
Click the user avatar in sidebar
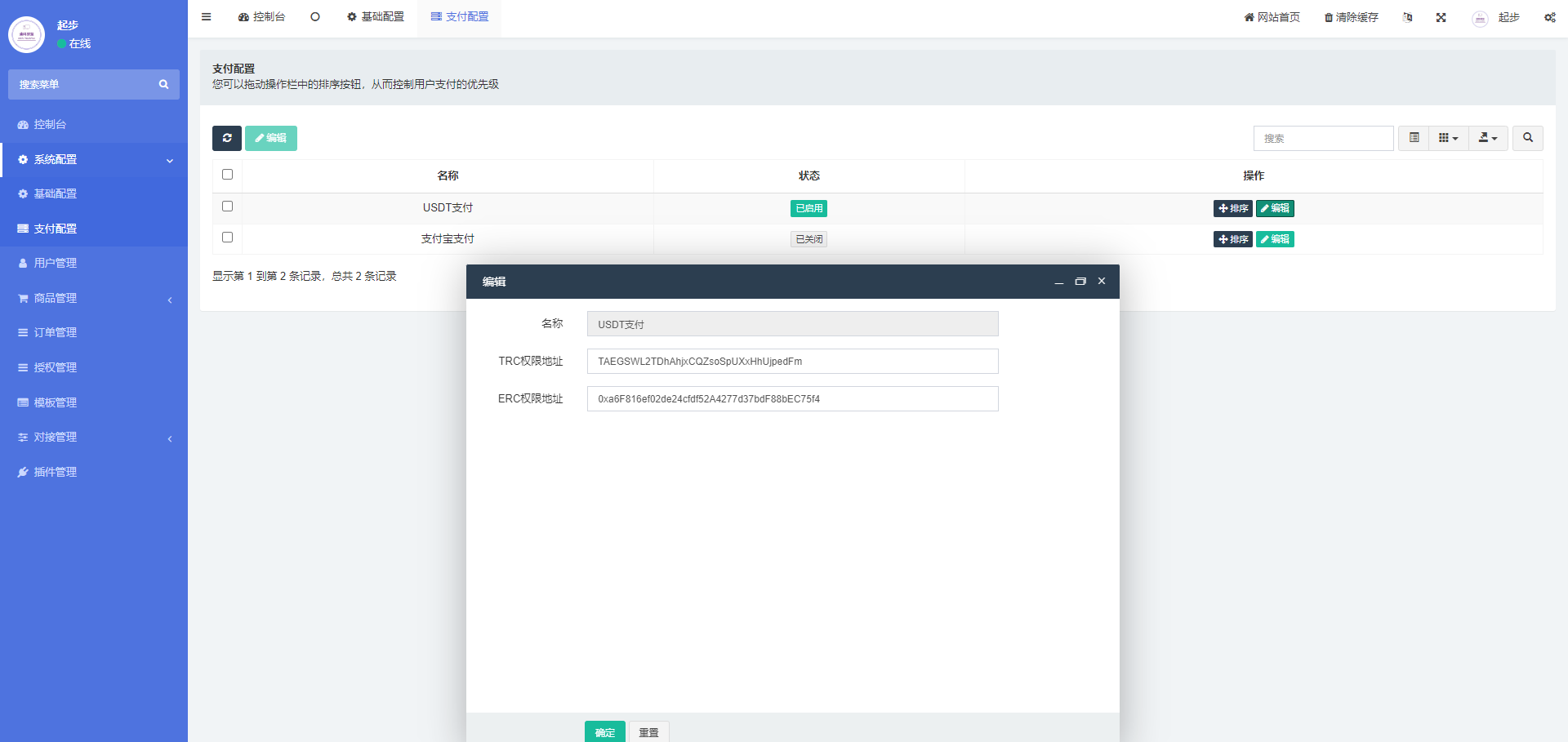(26, 34)
